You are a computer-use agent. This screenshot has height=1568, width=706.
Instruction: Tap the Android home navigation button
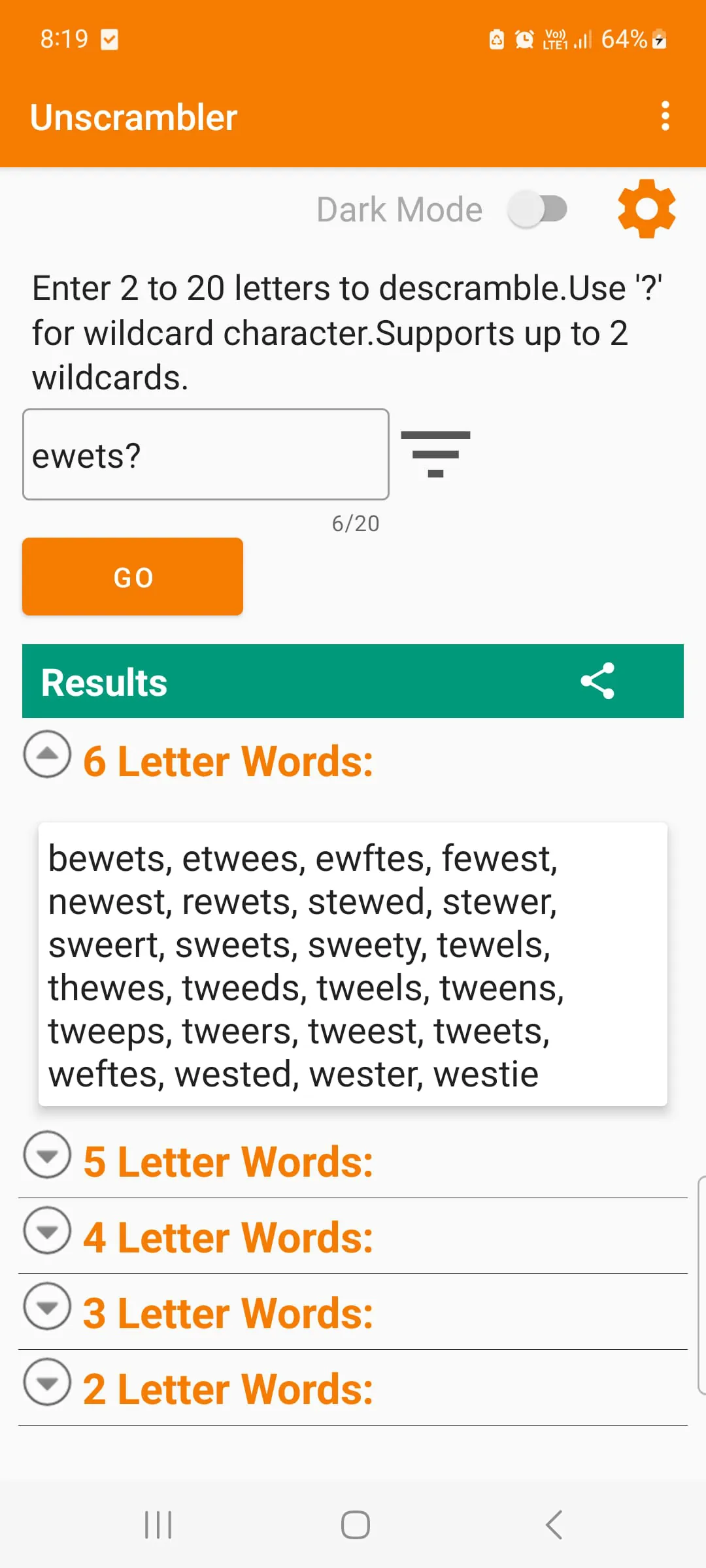pyautogui.click(x=355, y=1525)
